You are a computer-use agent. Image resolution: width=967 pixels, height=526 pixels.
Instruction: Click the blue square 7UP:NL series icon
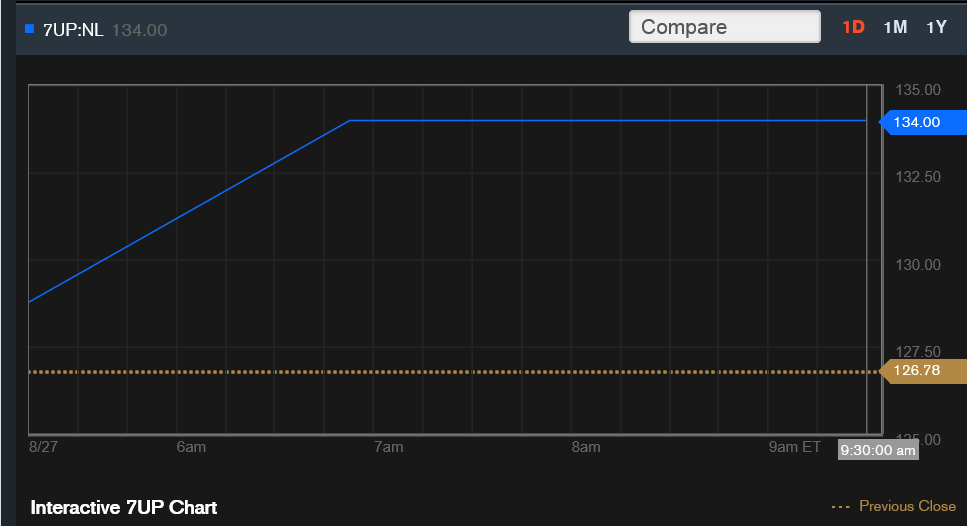[x=29, y=28]
